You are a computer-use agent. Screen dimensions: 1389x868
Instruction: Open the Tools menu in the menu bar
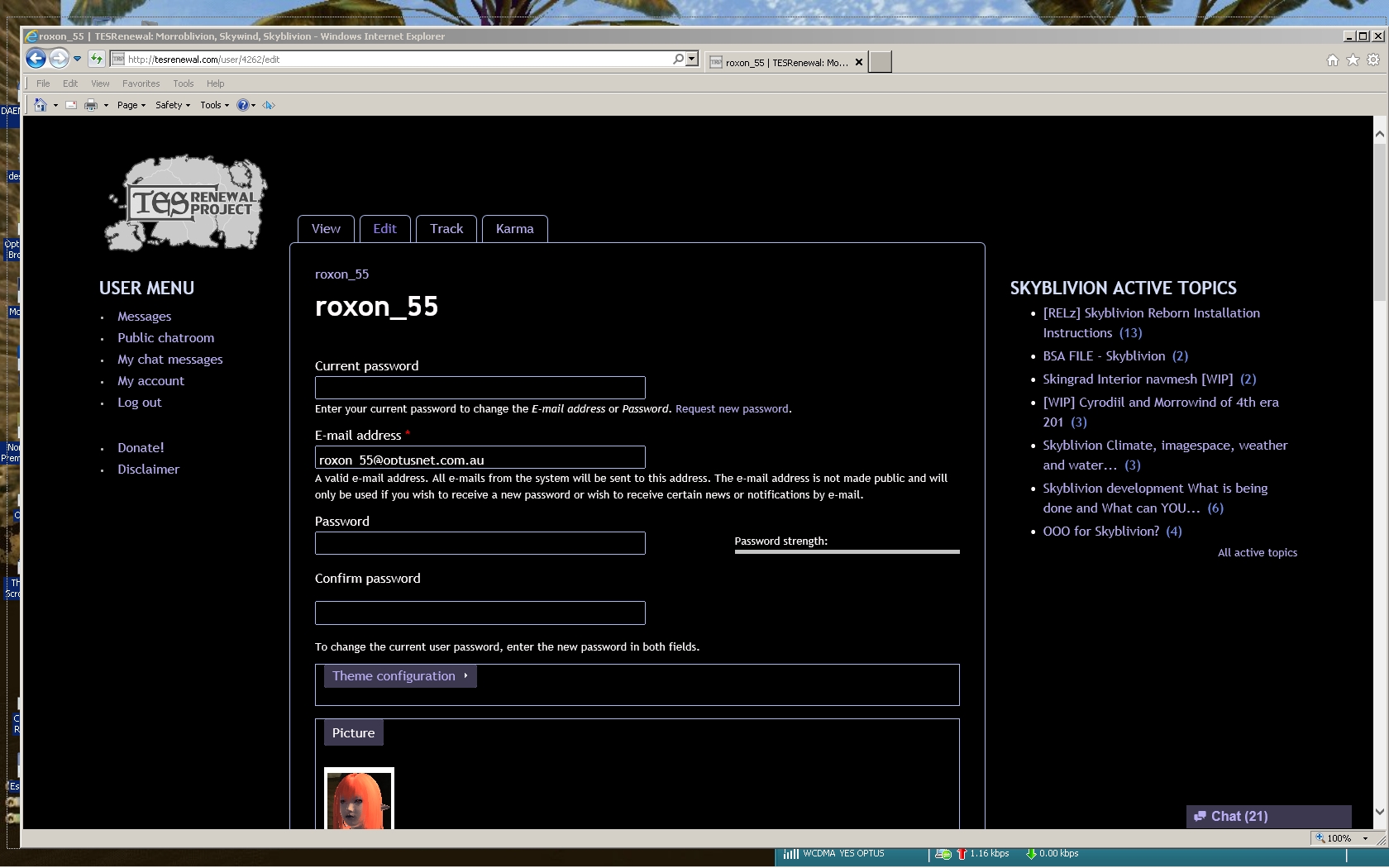coord(184,83)
